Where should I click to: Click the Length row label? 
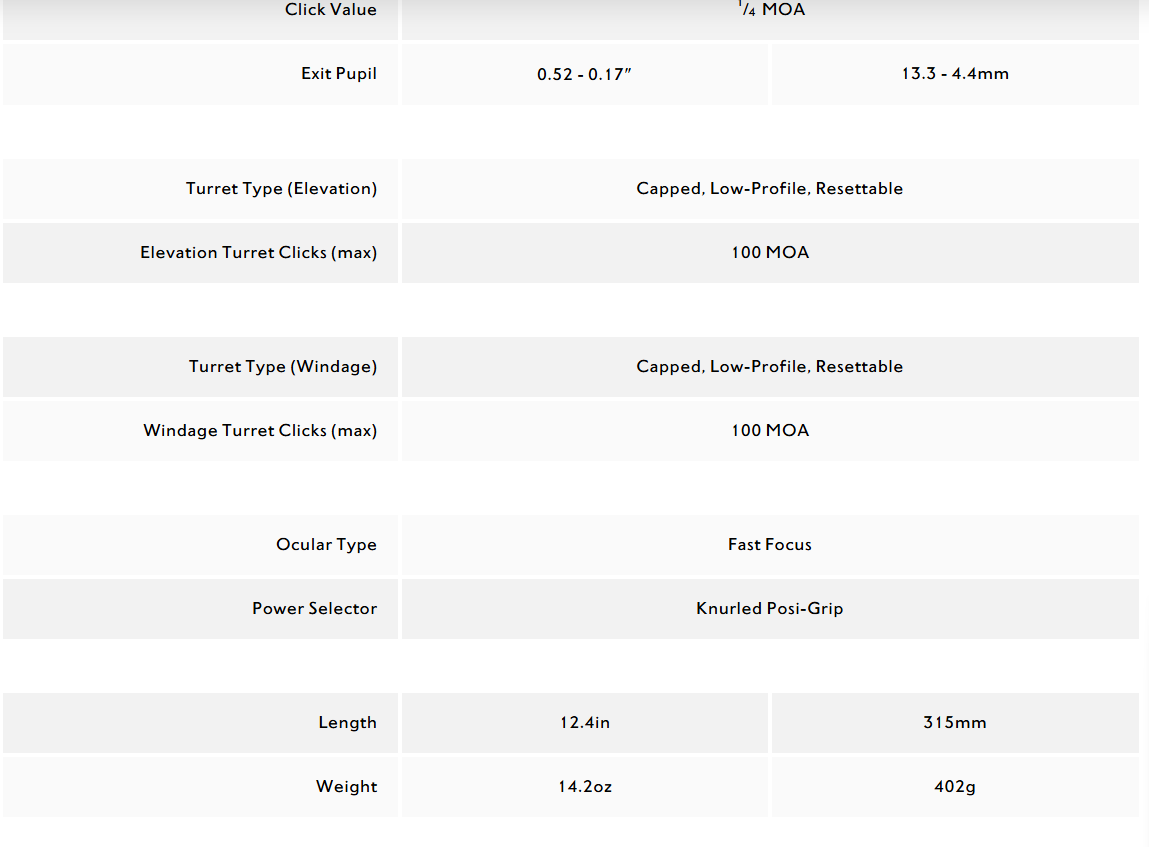[347, 723]
